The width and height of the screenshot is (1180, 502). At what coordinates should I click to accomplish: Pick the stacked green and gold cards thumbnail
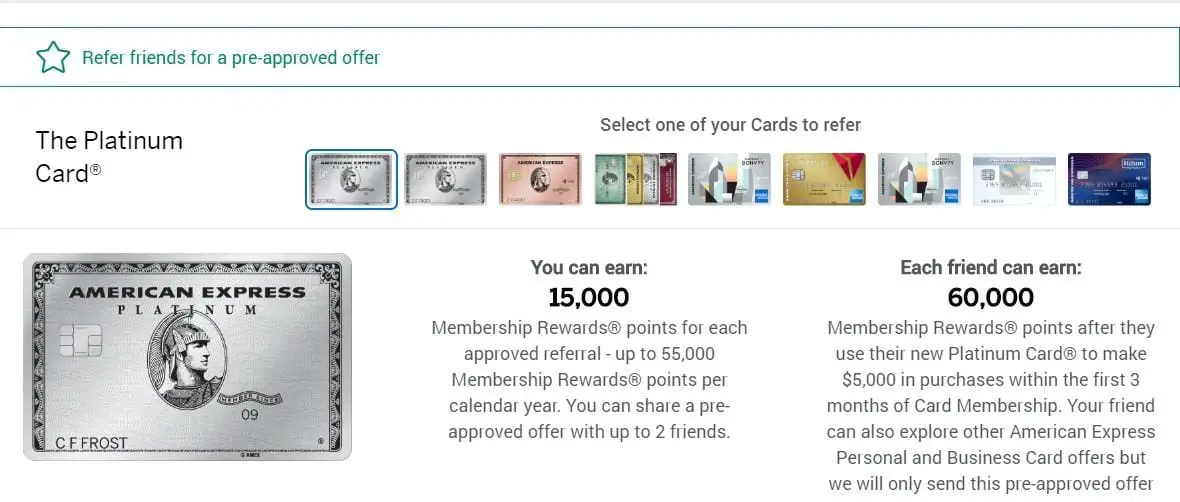(635, 179)
